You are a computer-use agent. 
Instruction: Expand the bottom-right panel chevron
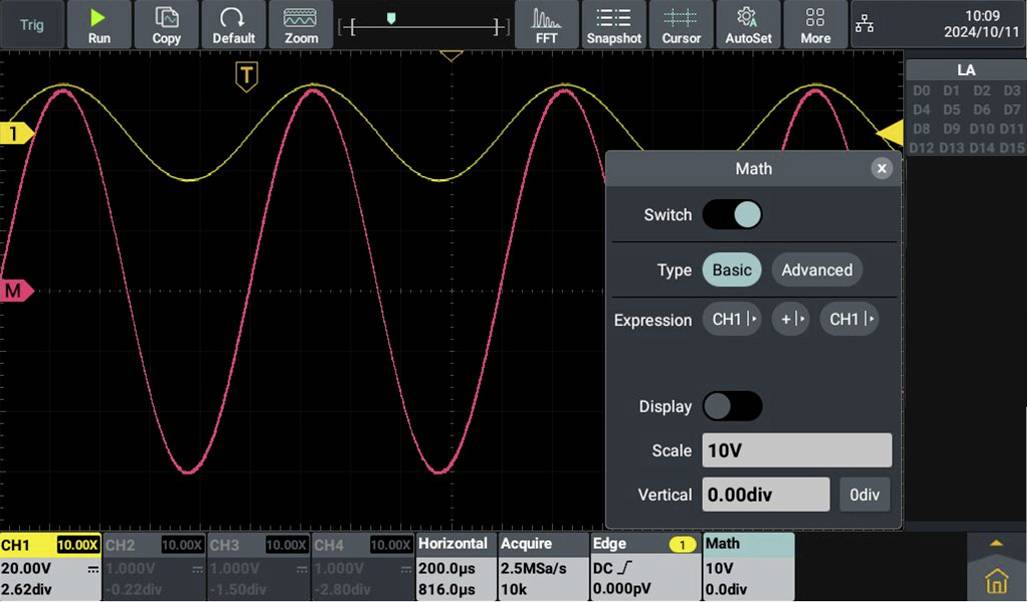pyautogui.click(x=994, y=545)
